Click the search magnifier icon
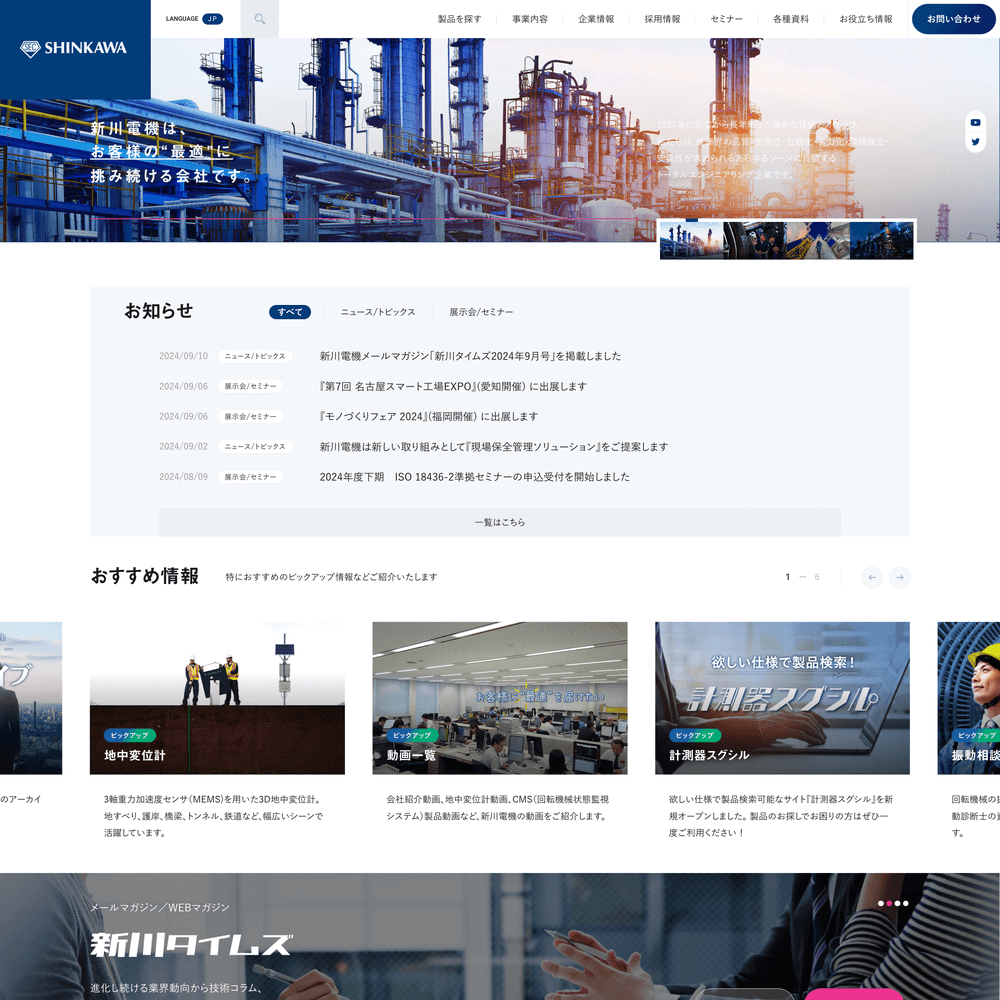The image size is (1000, 1000). point(260,19)
